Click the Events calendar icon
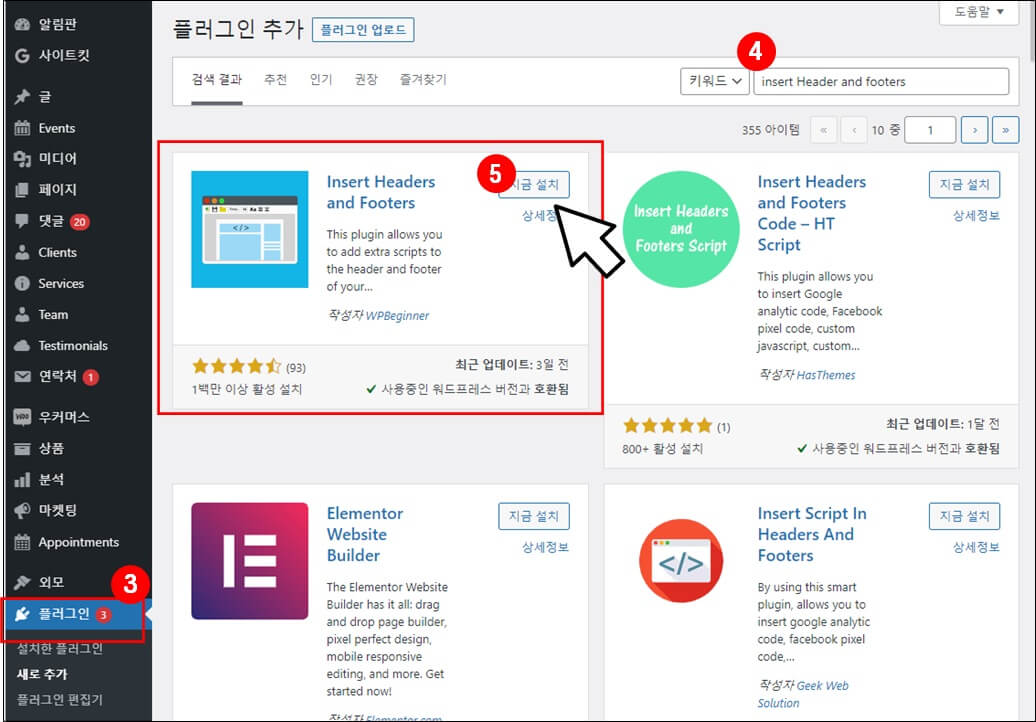Viewport: 1036px width, 722px height. (22, 128)
